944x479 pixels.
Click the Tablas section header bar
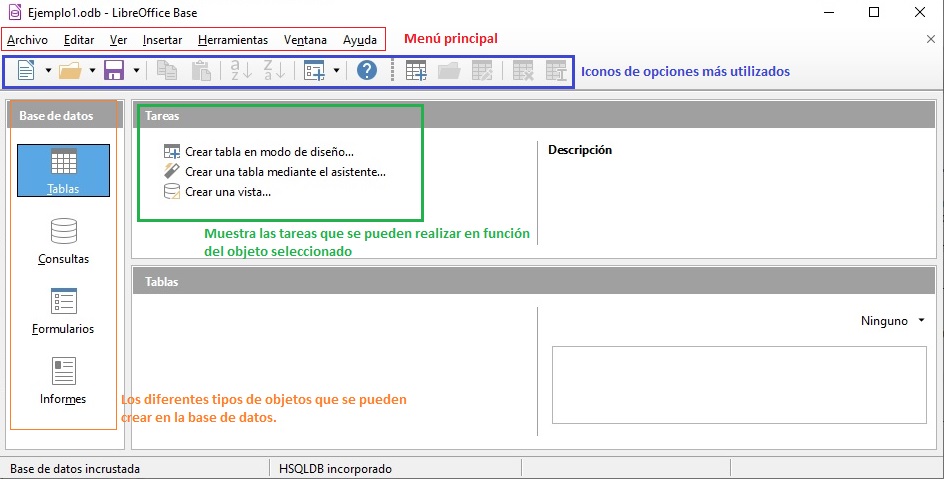pos(535,282)
